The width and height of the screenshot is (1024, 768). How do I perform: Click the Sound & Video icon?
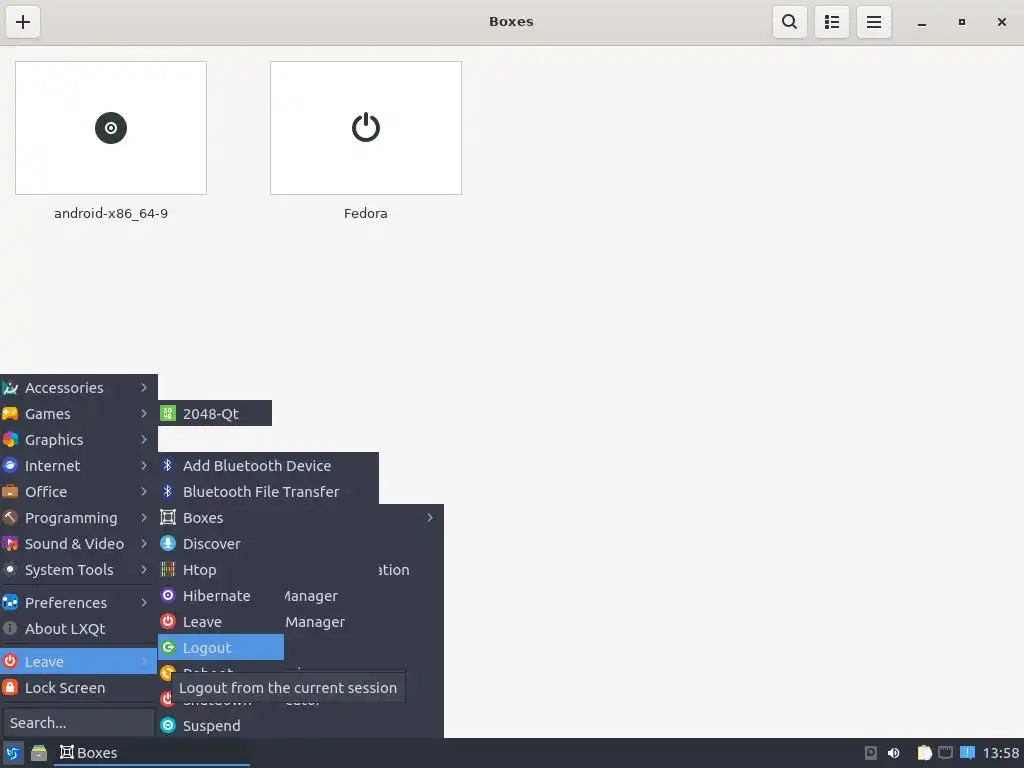point(10,543)
